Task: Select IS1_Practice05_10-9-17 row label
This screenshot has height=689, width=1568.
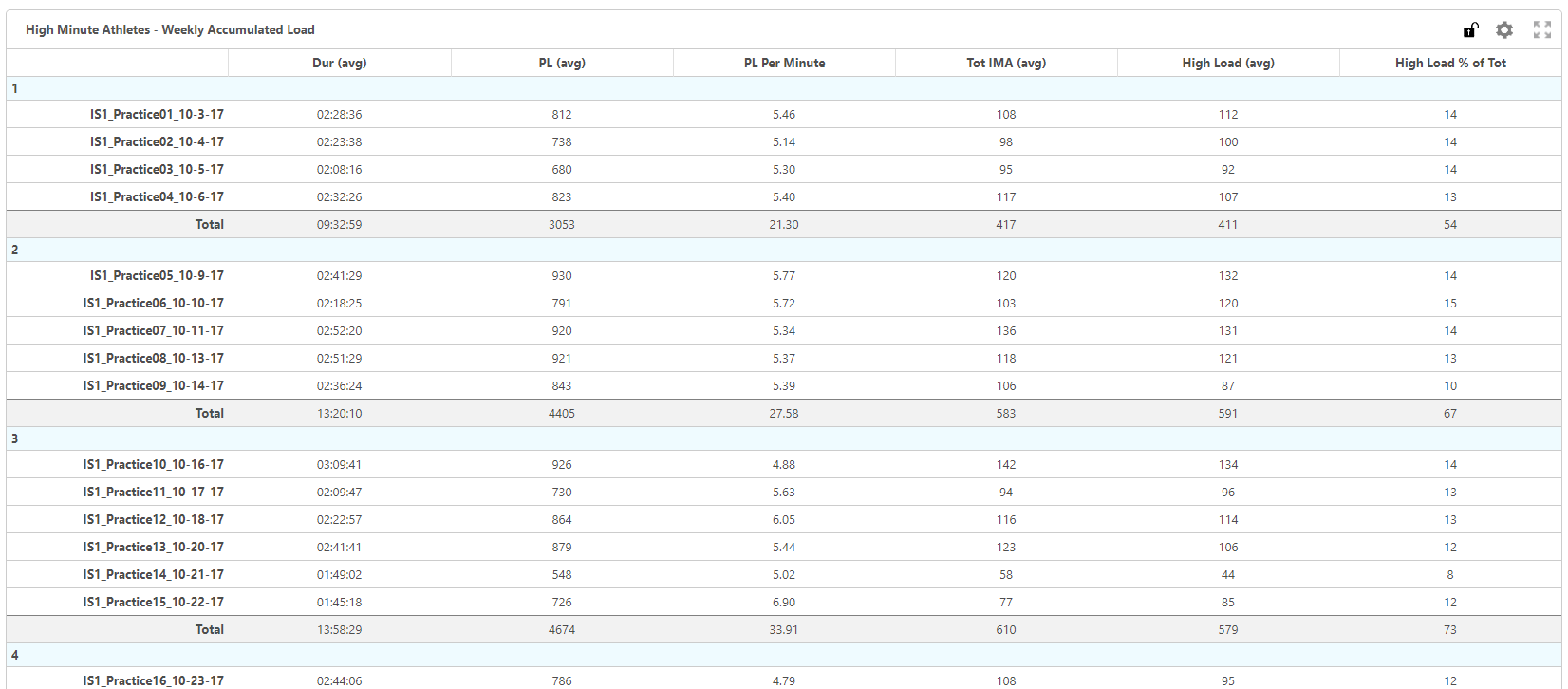Action: [157, 275]
